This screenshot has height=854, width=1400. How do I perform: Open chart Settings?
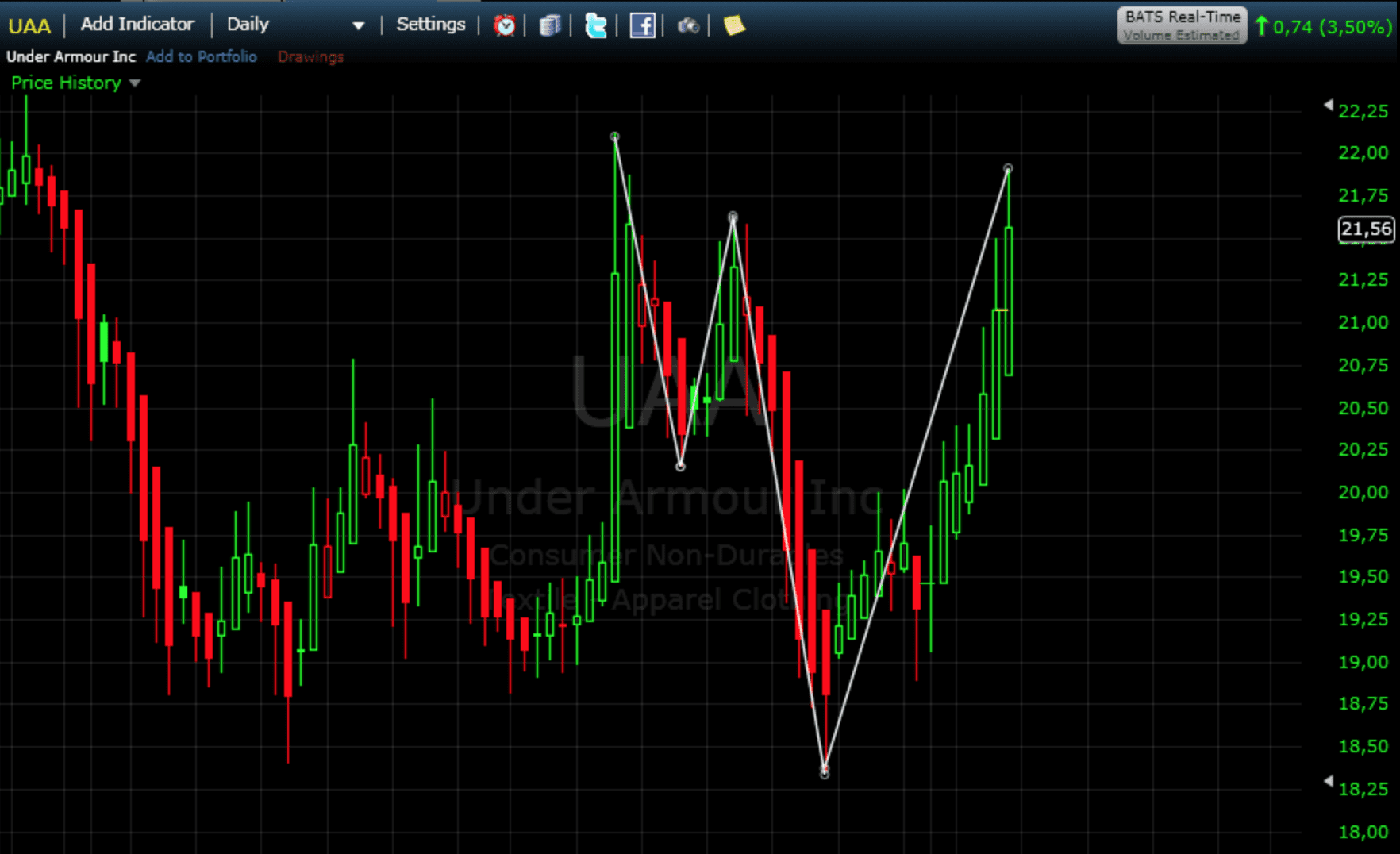[x=431, y=25]
